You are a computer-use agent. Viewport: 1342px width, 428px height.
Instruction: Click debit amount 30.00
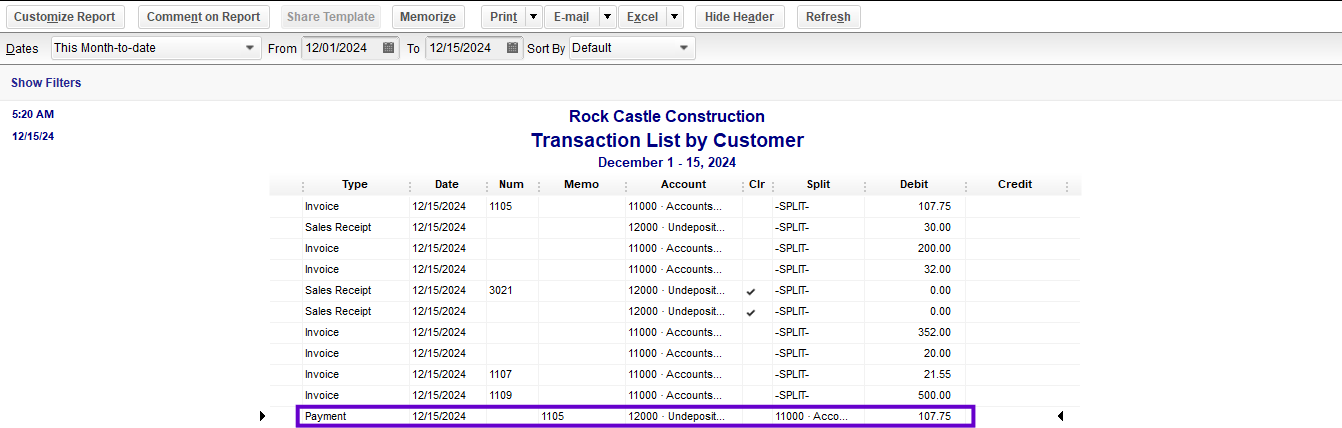click(x=937, y=228)
